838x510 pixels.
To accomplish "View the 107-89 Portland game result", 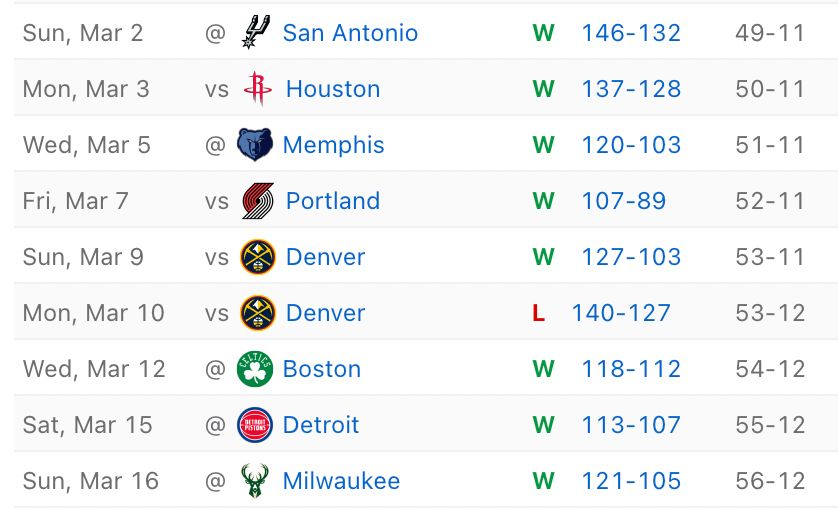I will 623,201.
